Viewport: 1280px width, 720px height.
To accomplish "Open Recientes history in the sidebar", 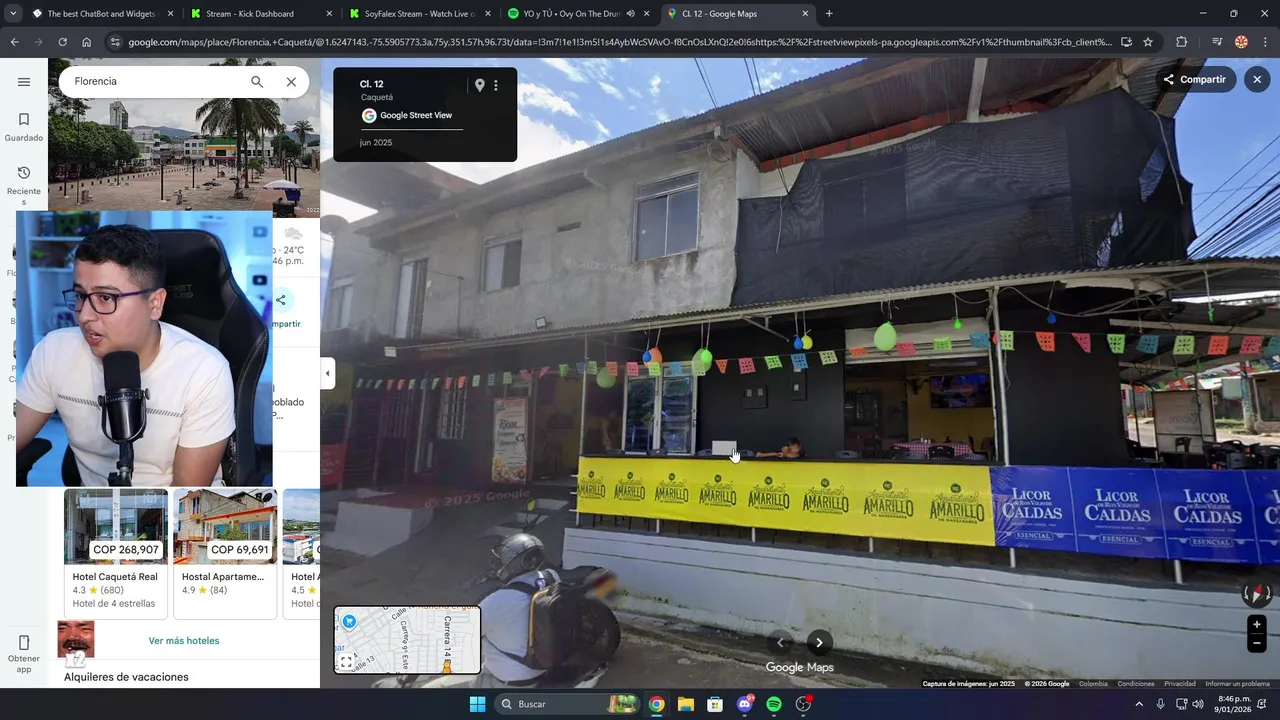I will point(24,186).
